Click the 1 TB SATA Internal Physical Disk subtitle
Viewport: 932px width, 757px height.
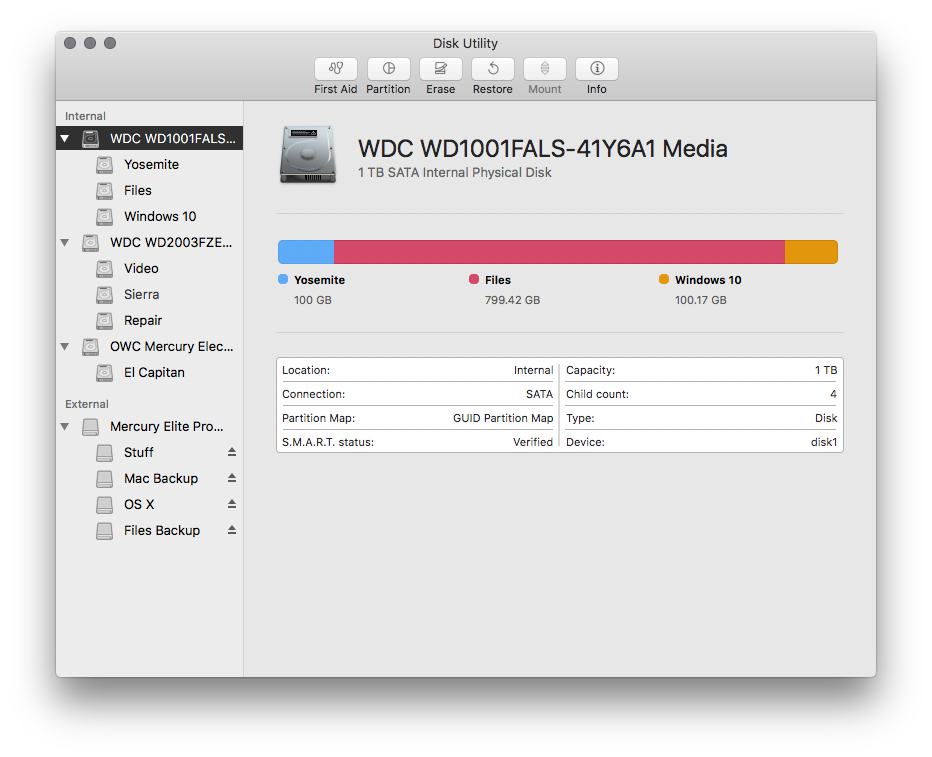pos(455,172)
